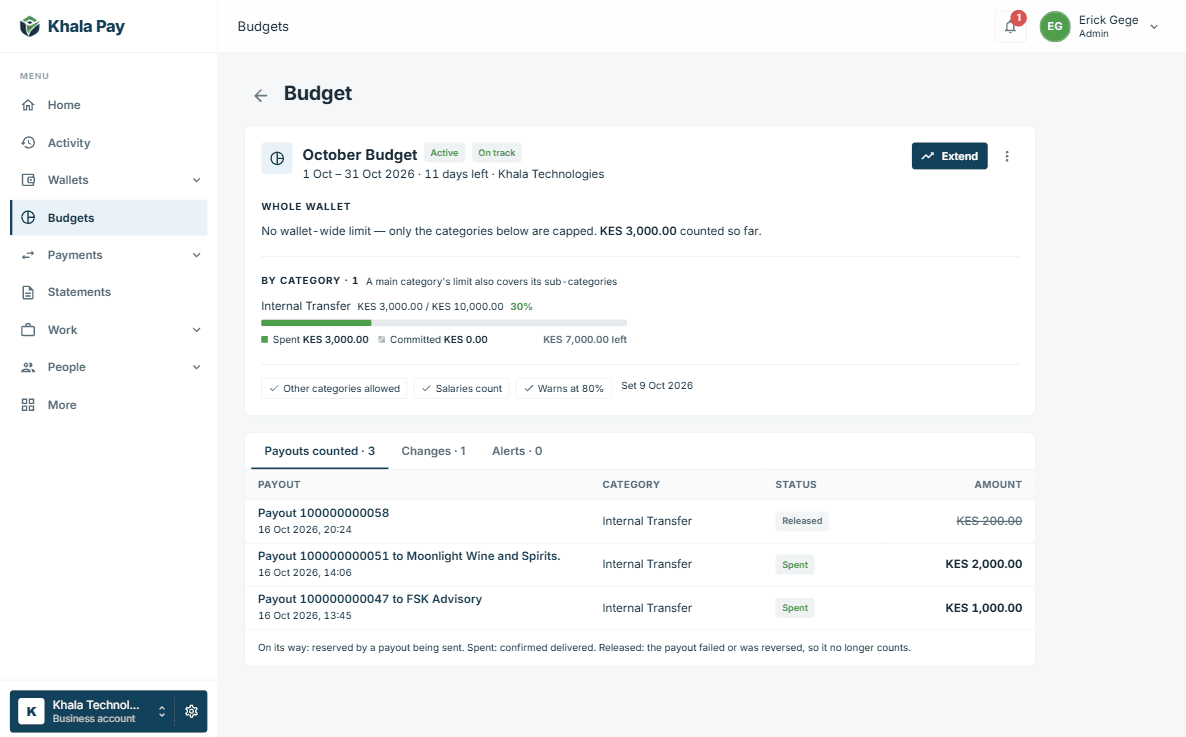Click the Work briefcase icon
Screen dimensions: 1186x737
(28, 330)
